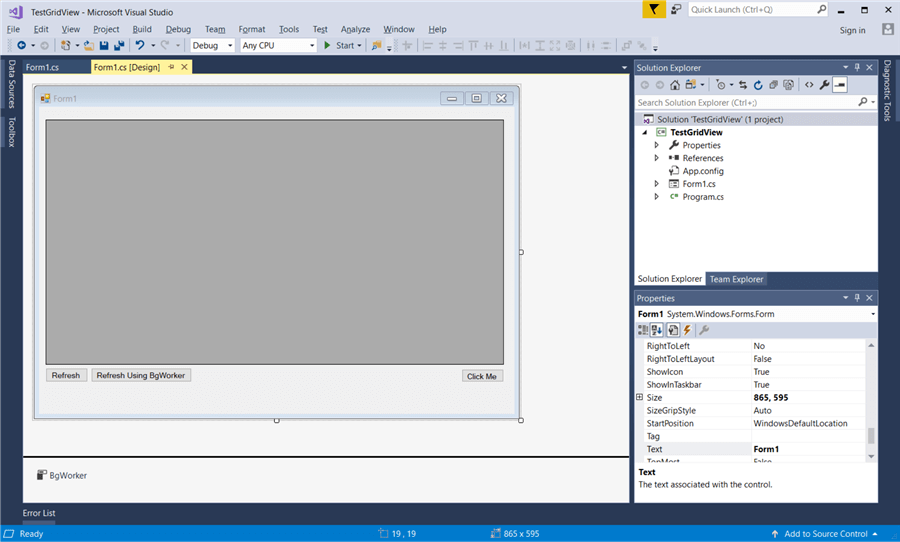Open the File menu
This screenshot has width=900, height=542.
click(x=13, y=29)
